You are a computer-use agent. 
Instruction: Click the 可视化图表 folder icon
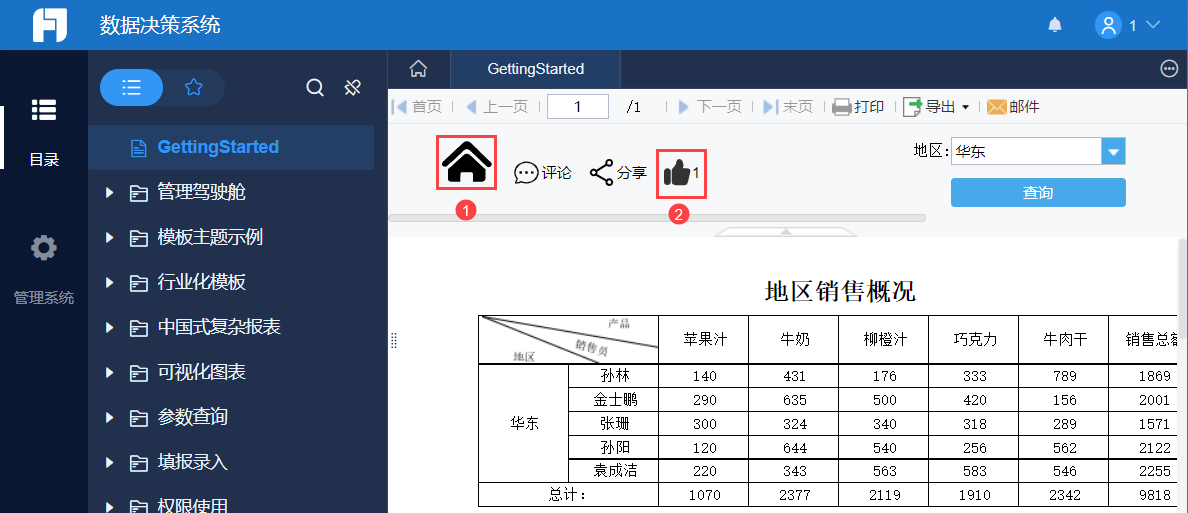click(138, 373)
